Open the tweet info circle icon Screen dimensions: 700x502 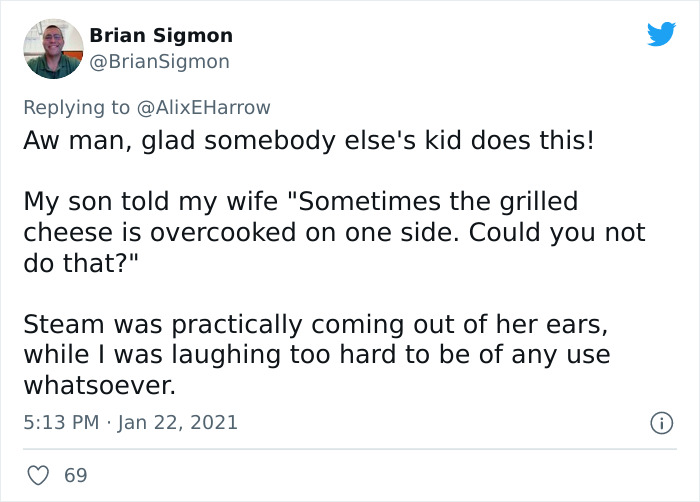click(660, 423)
